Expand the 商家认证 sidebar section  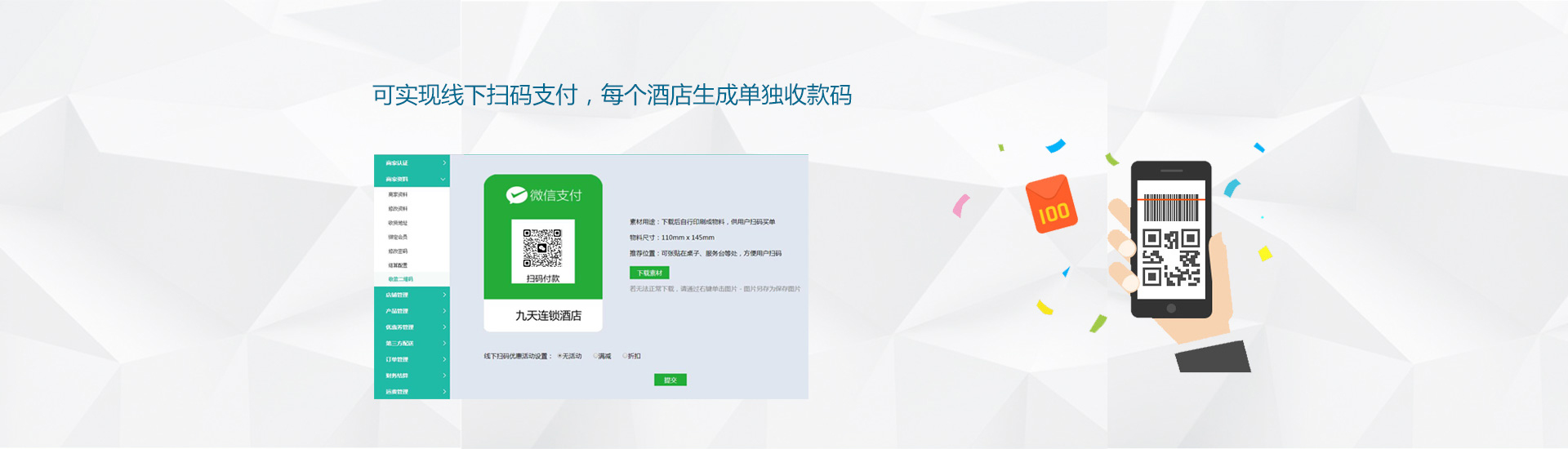click(x=412, y=163)
